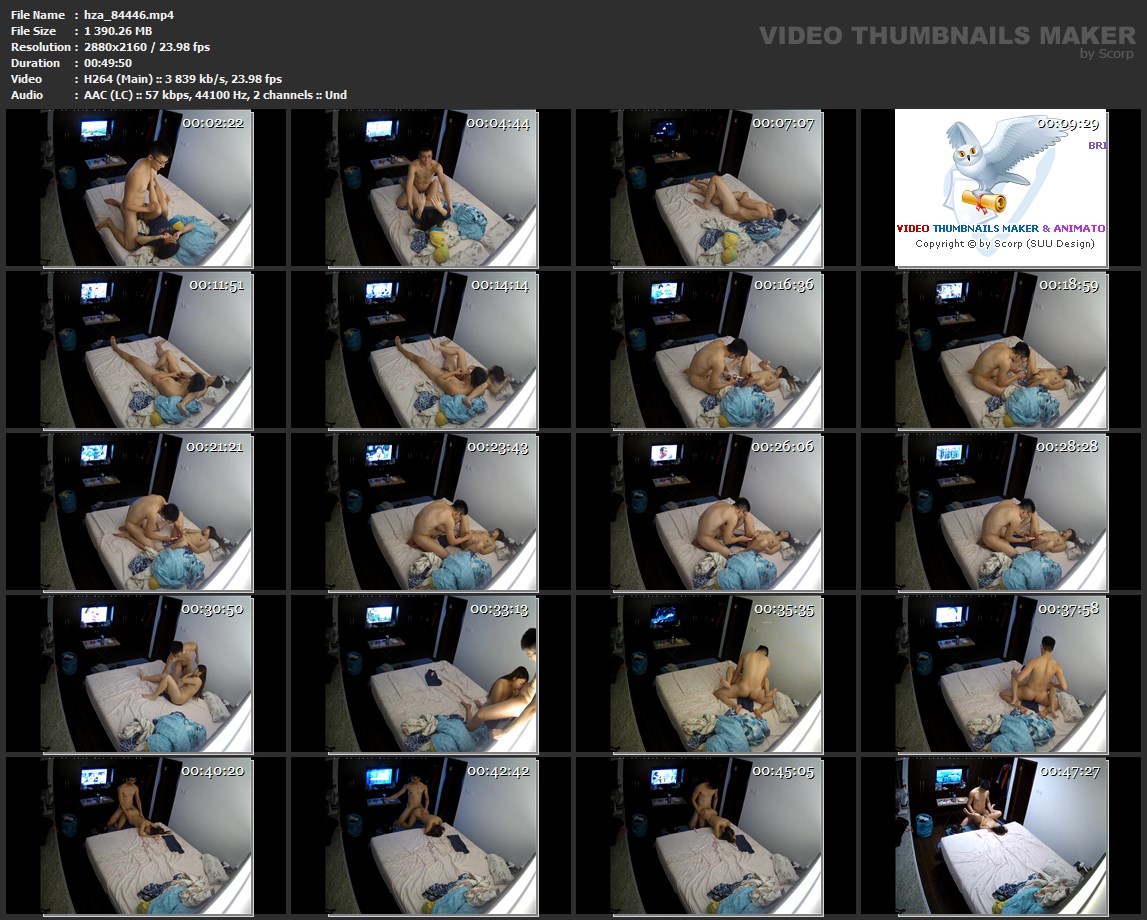
Task: Click the resolution value 2880x2160 / 23.98 fps
Action: click(147, 47)
